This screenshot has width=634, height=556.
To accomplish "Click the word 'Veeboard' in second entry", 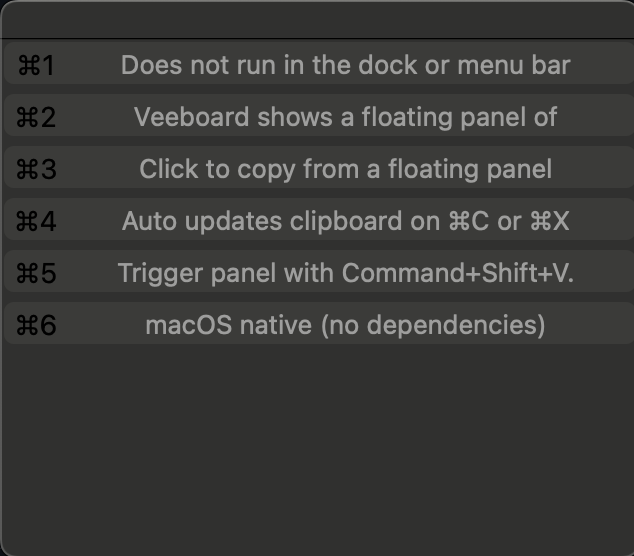I will coord(191,117).
